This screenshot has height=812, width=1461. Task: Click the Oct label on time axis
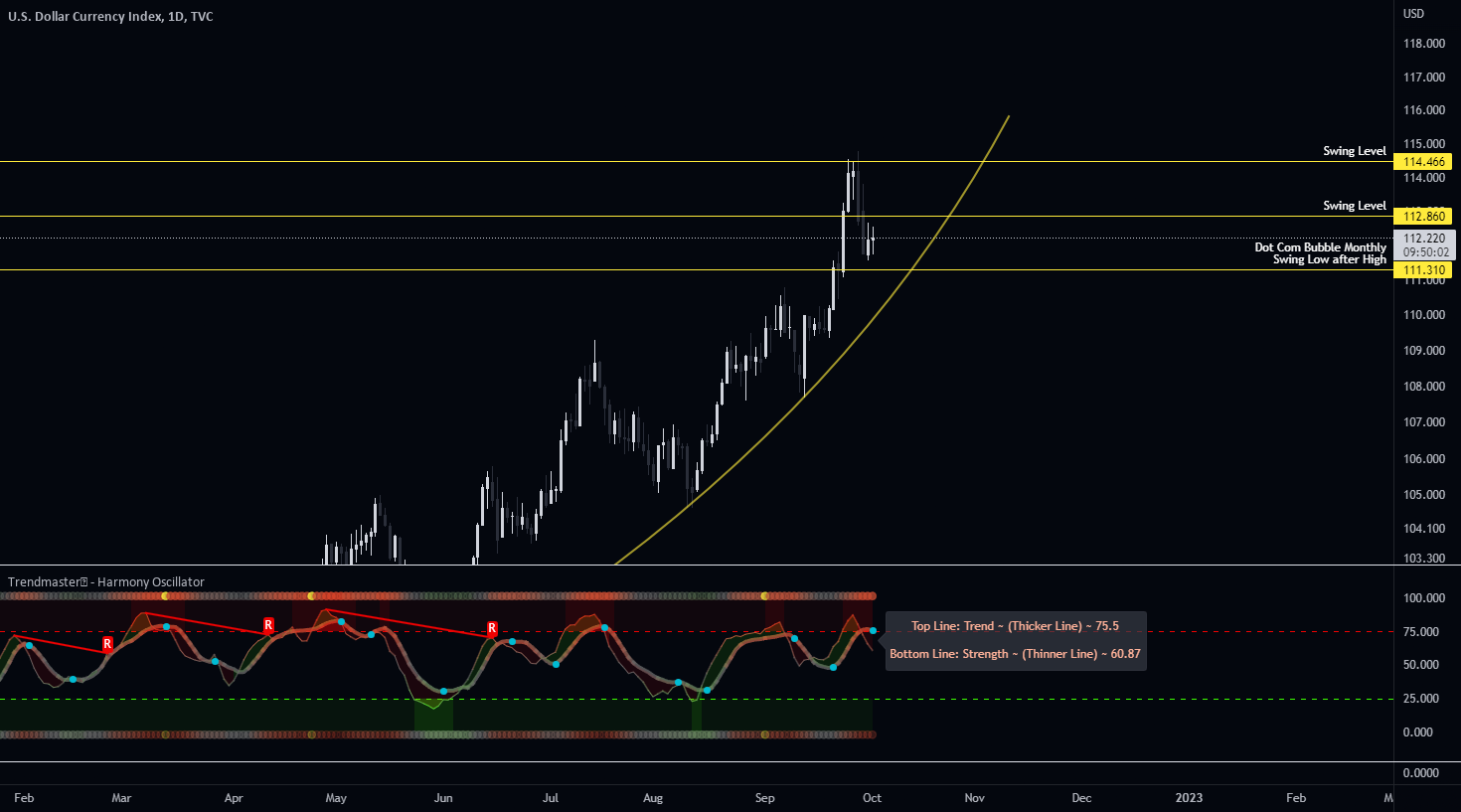[x=872, y=798]
